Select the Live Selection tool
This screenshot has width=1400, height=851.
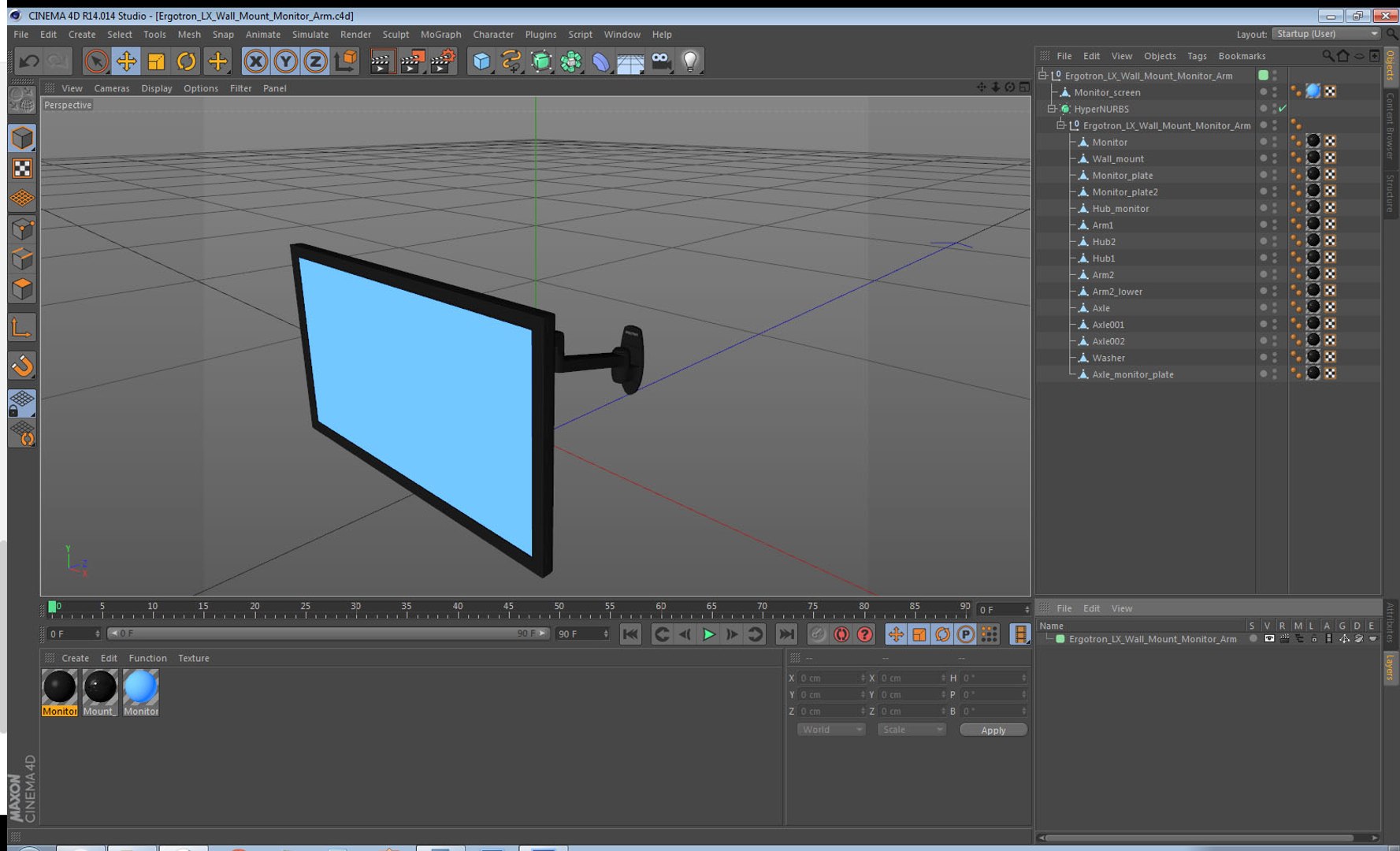click(x=96, y=61)
